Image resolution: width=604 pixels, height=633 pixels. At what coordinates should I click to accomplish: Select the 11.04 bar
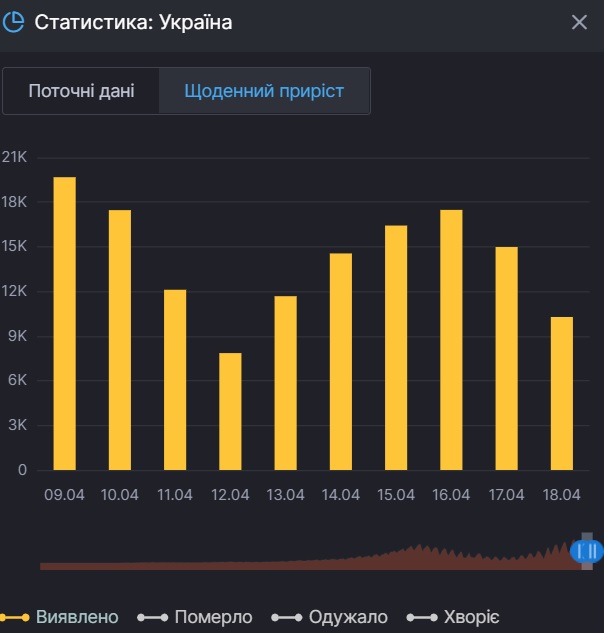[x=175, y=380]
